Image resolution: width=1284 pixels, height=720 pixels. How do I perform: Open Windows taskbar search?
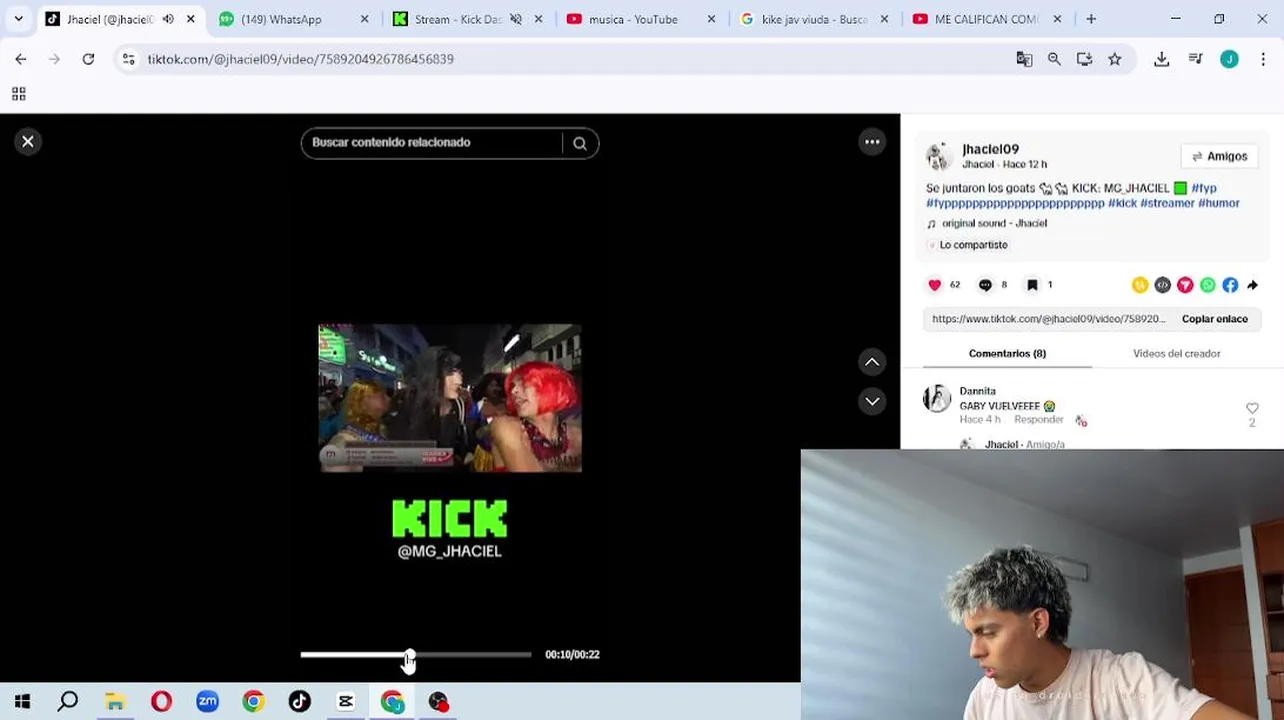(68, 702)
